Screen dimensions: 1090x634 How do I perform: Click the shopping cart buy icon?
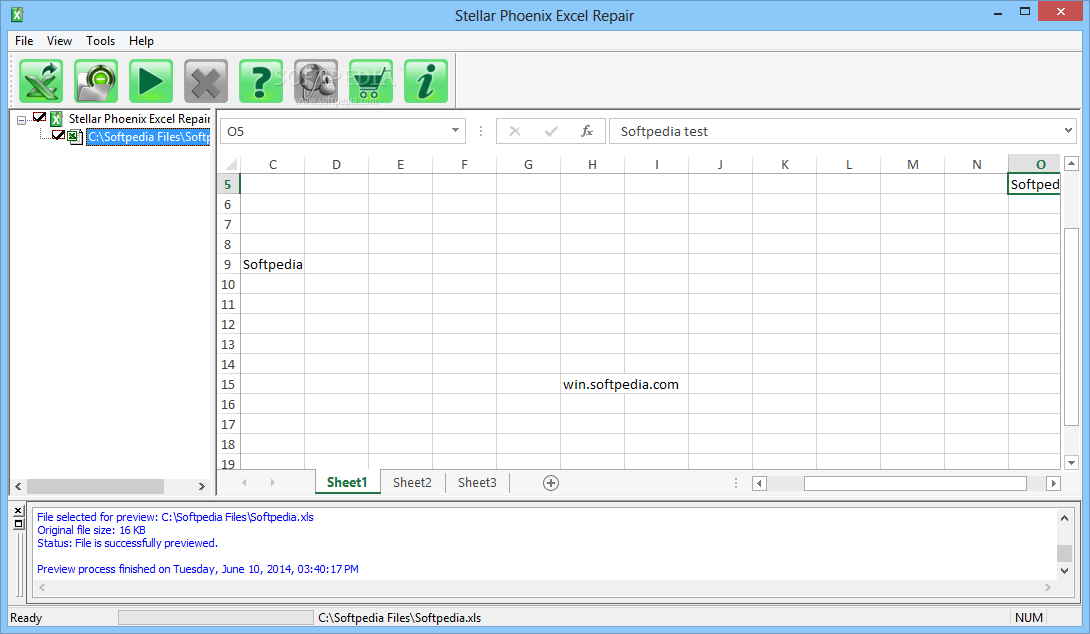coord(371,81)
